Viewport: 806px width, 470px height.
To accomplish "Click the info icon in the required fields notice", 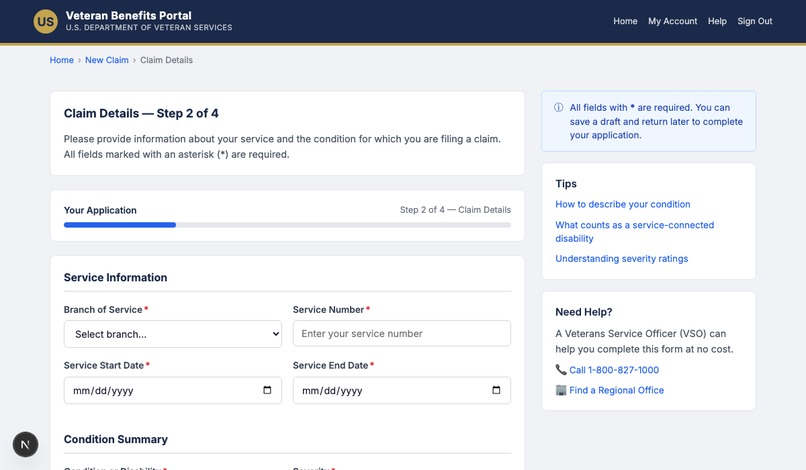I will (558, 107).
